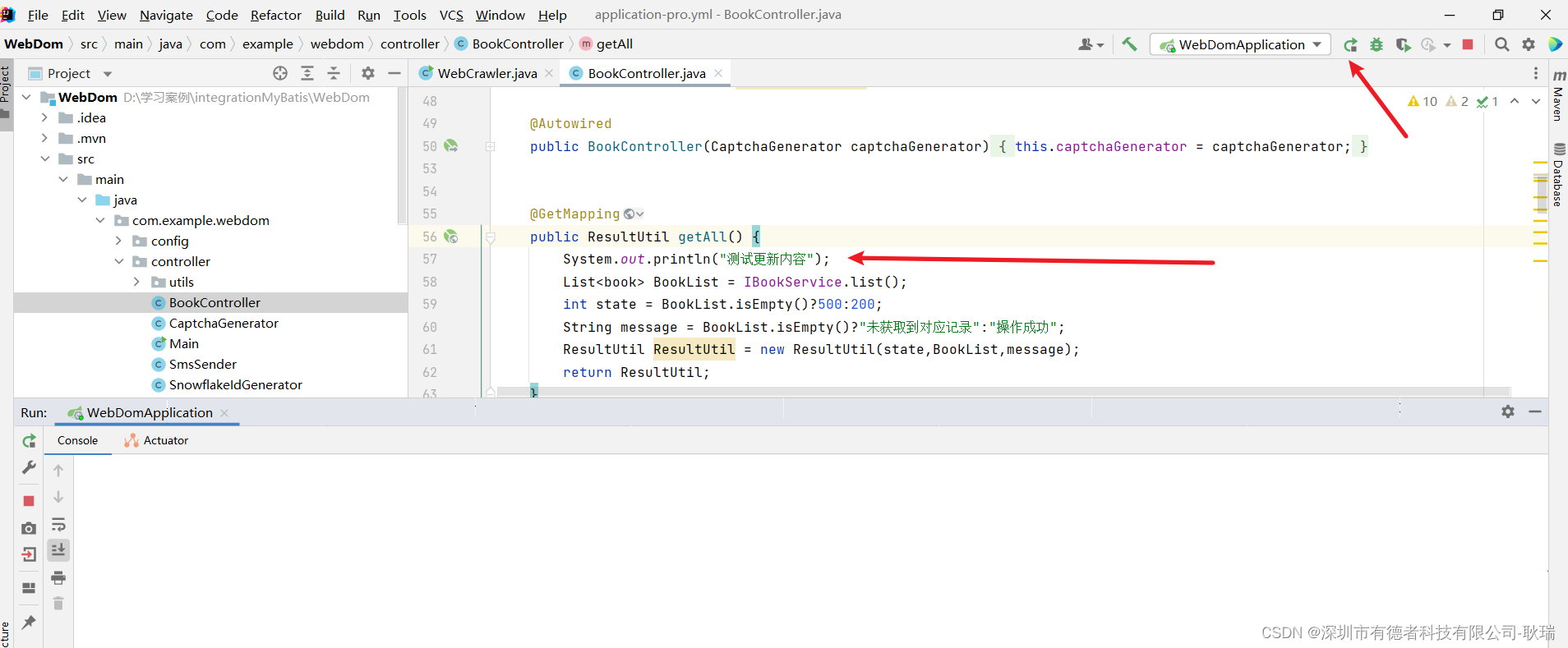1568x648 pixels.
Task: Open the VCS menu
Action: pyautogui.click(x=451, y=15)
